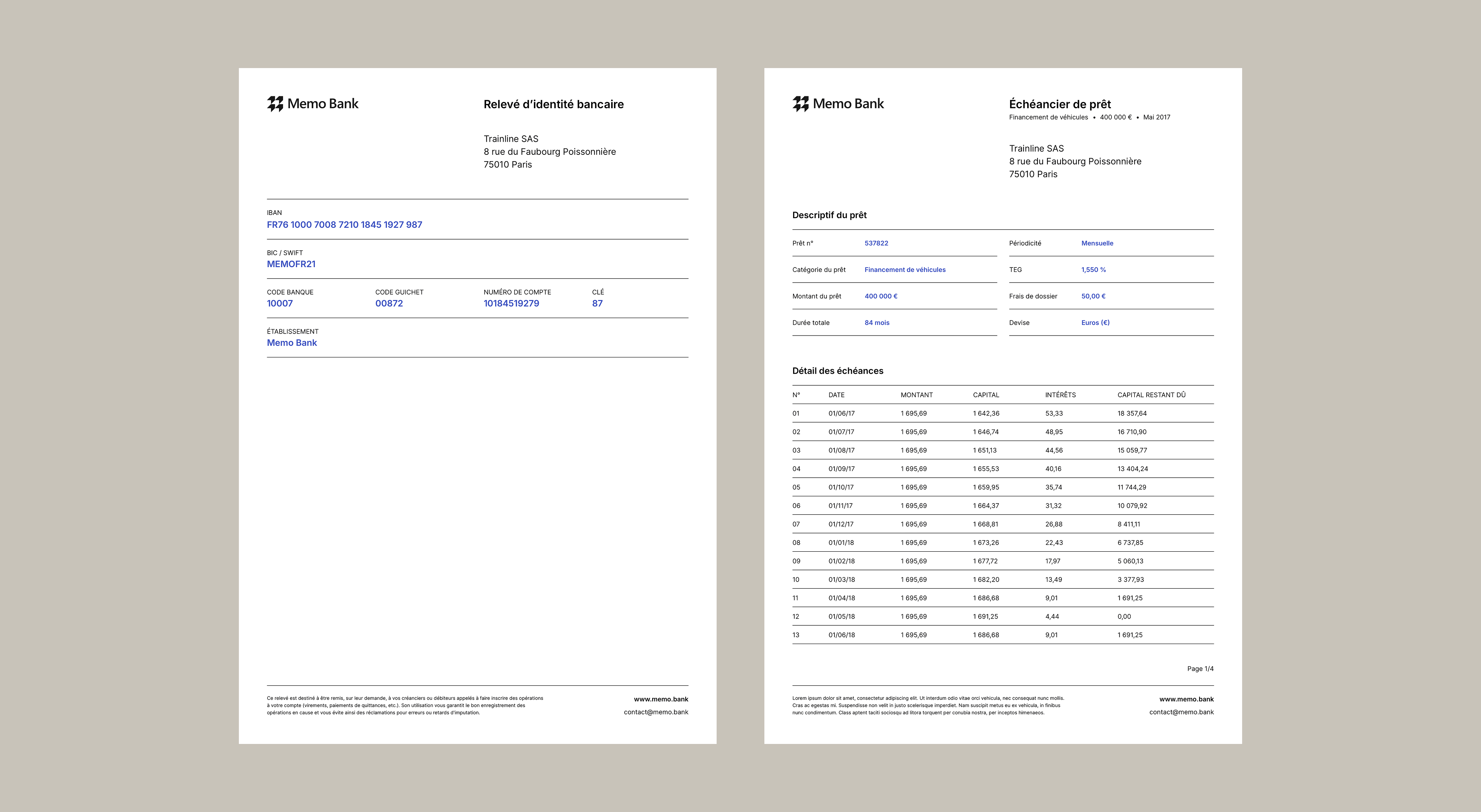Click Memo Bank logo on loan schedule

pos(838,104)
